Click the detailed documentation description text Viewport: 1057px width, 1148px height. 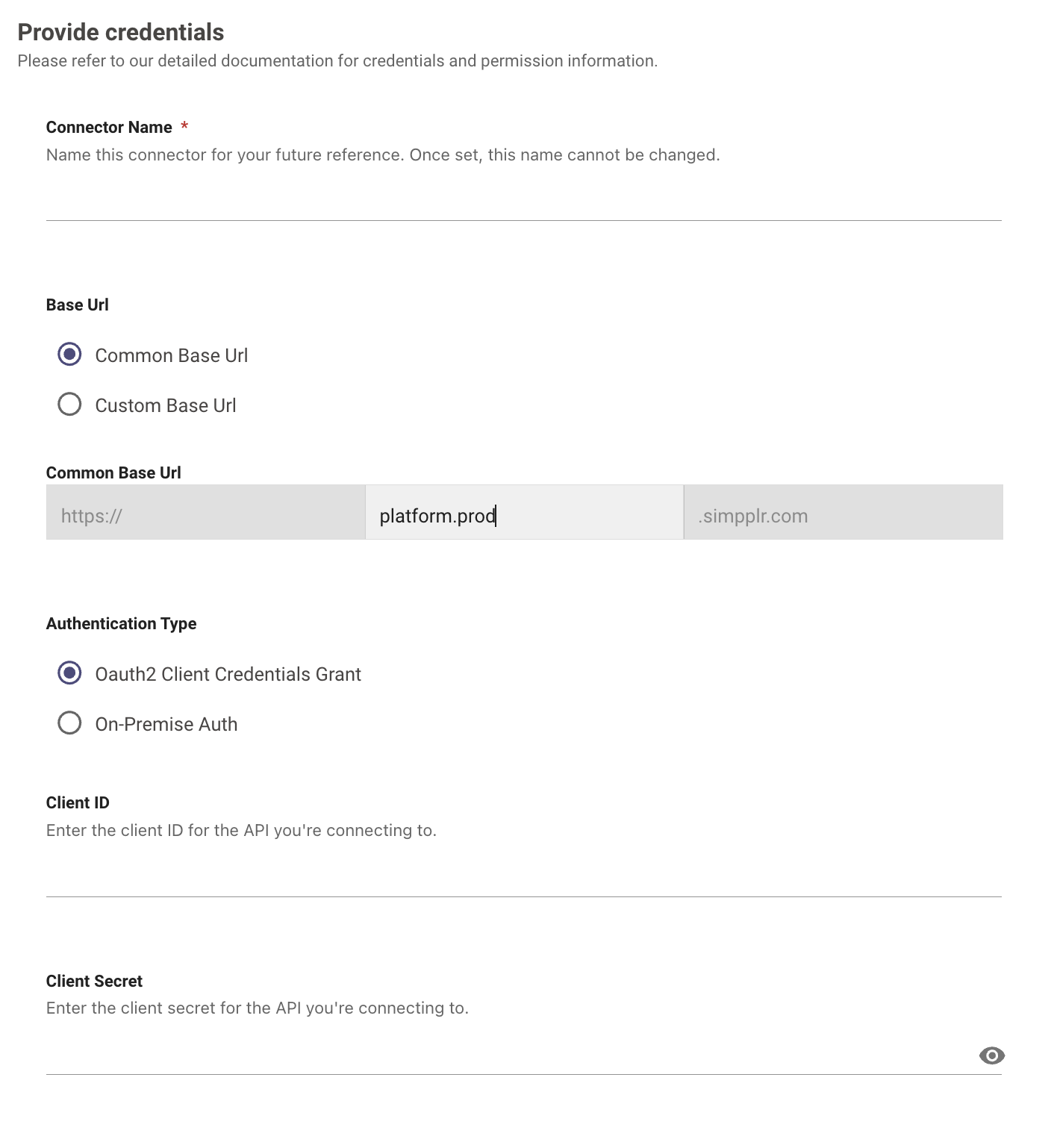337,61
